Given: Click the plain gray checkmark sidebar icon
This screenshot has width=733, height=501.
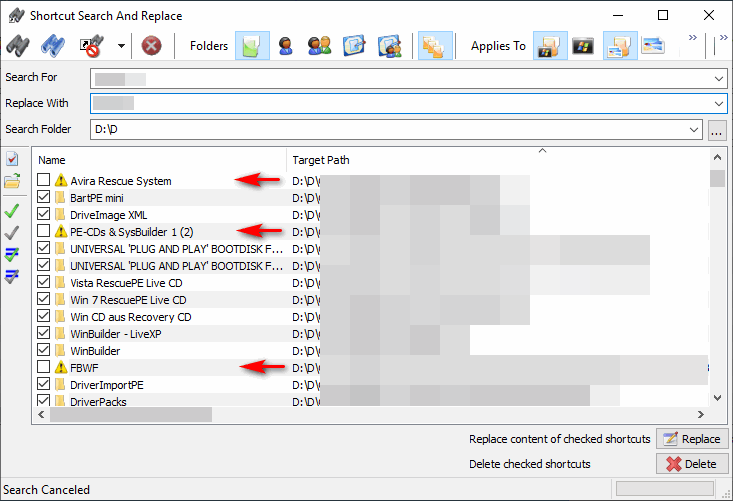Looking at the screenshot, I should 12,232.
